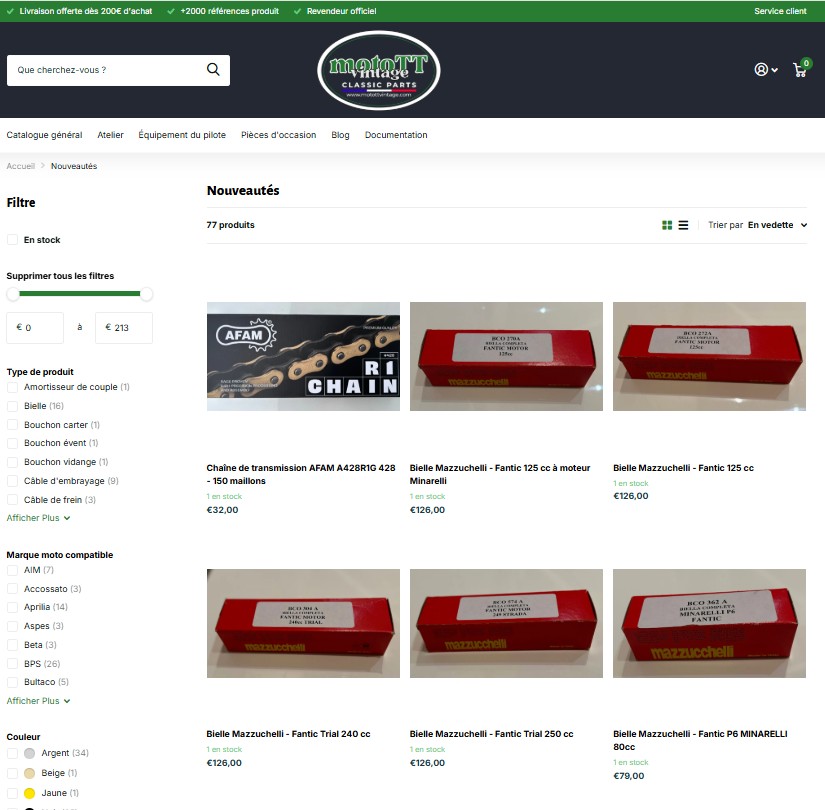Click the Service client link

tap(780, 11)
